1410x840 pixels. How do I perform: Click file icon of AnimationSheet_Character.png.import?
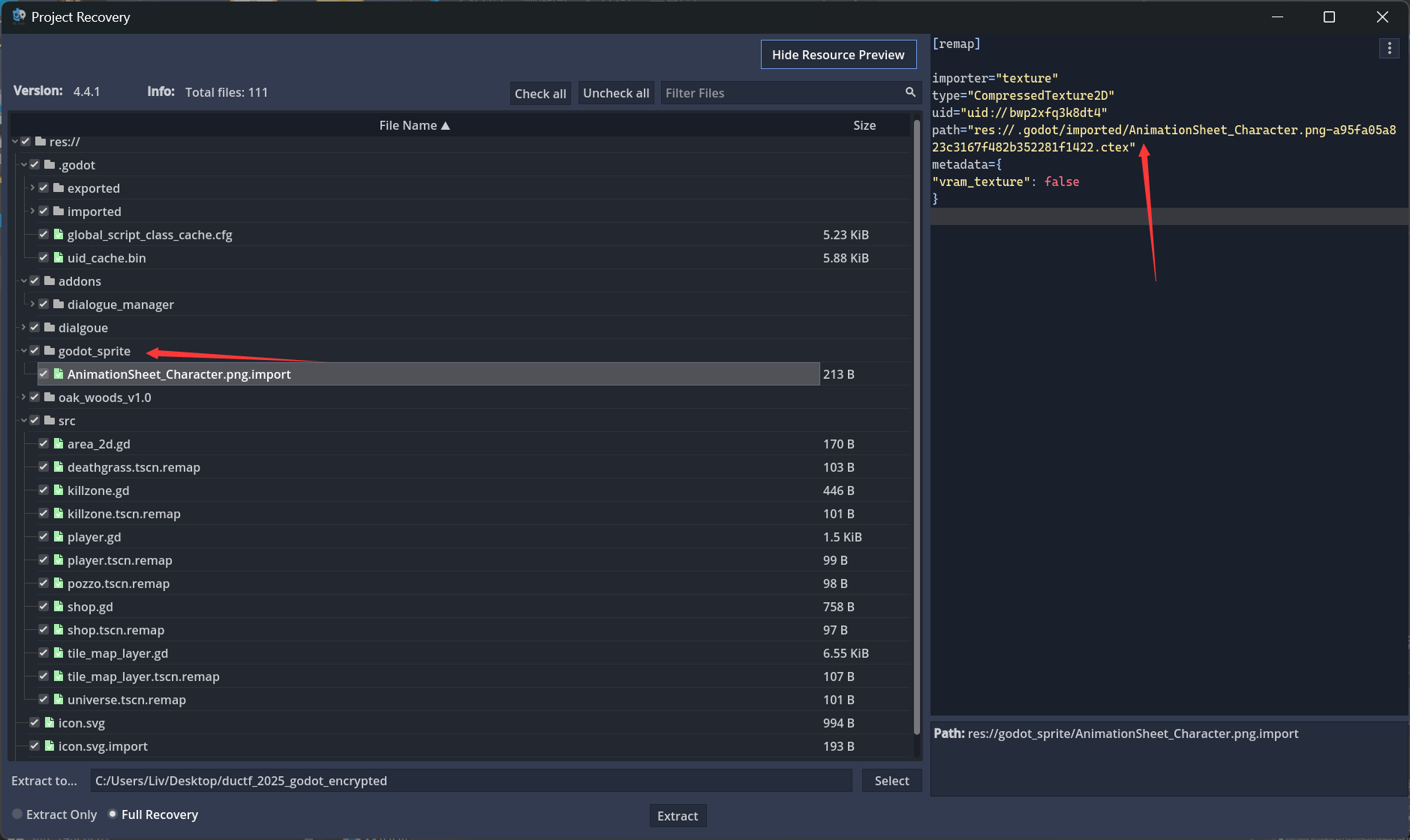pos(59,373)
